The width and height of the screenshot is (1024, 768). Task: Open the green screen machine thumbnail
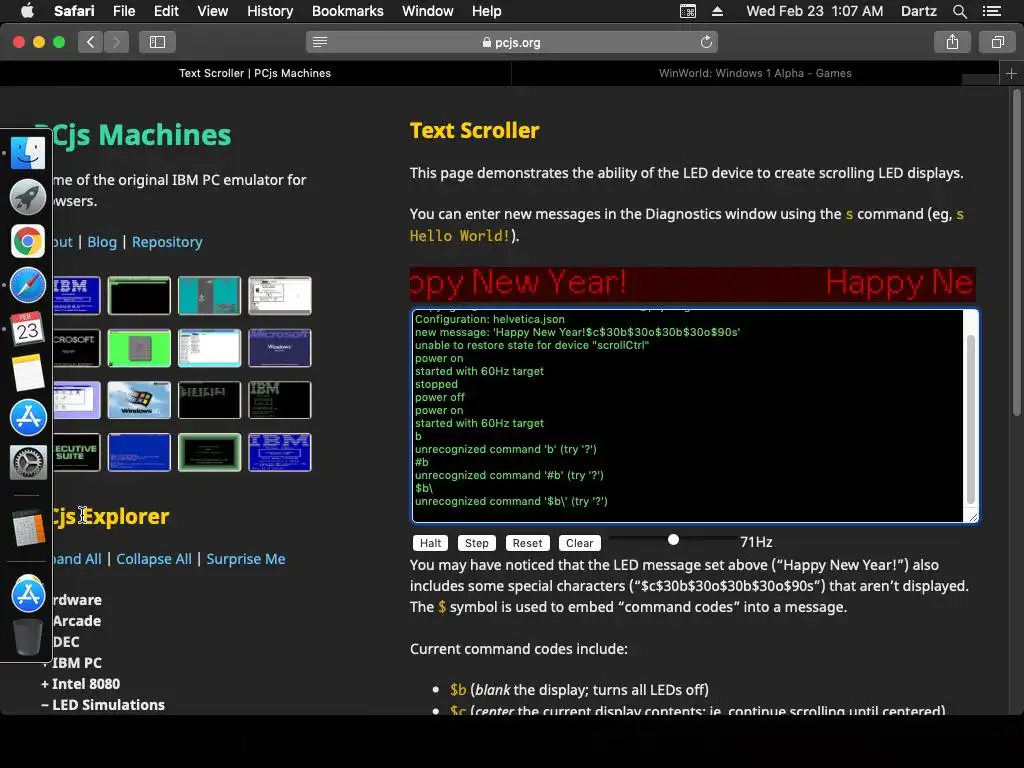[x=139, y=348]
